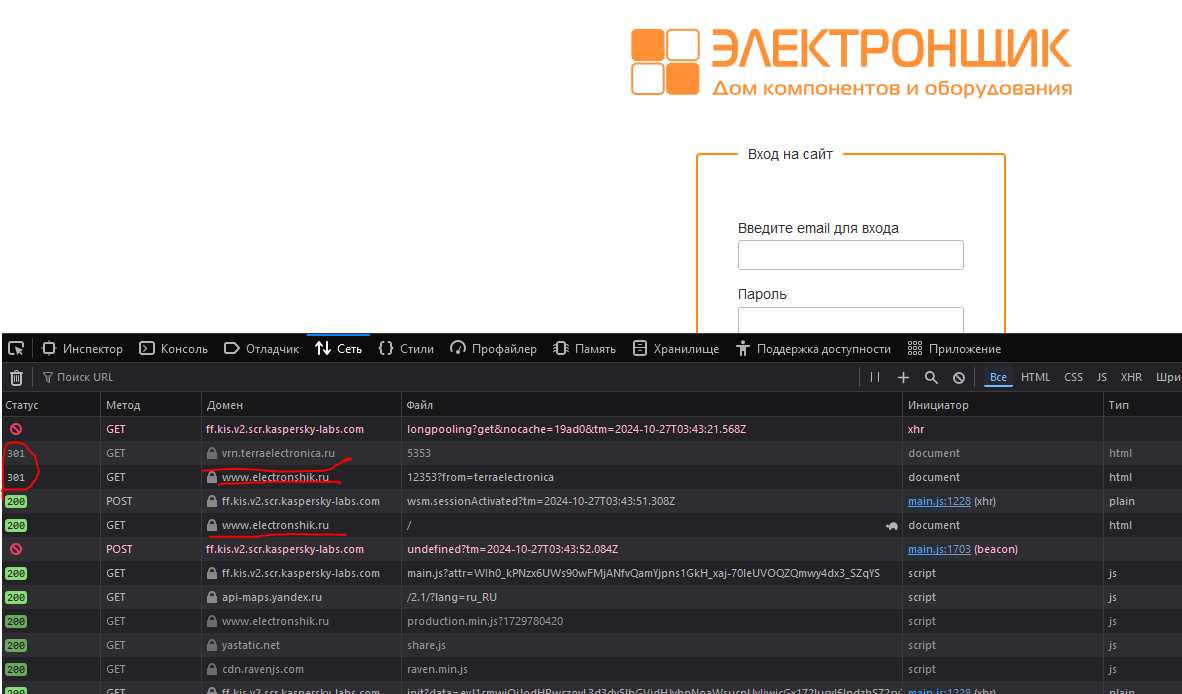Open the request blocking icon in toolbar
The width and height of the screenshot is (1182, 694).
[x=959, y=378]
